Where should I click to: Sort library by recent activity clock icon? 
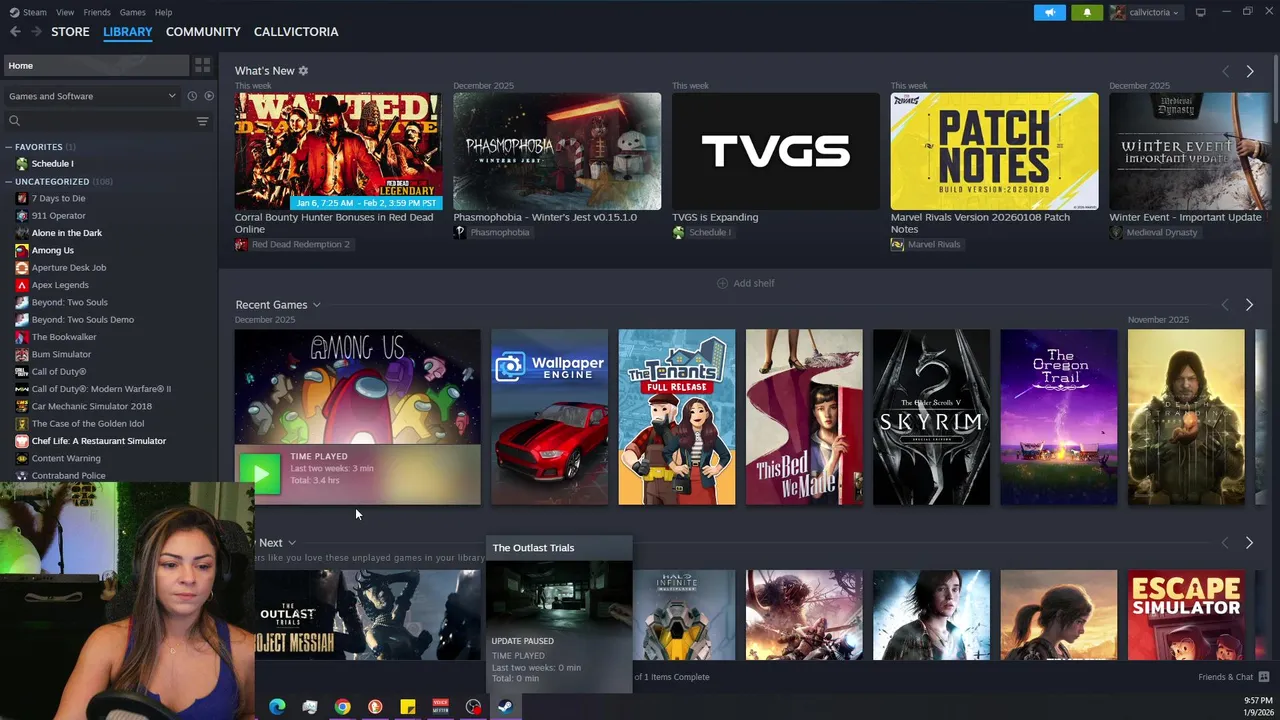pyautogui.click(x=192, y=96)
